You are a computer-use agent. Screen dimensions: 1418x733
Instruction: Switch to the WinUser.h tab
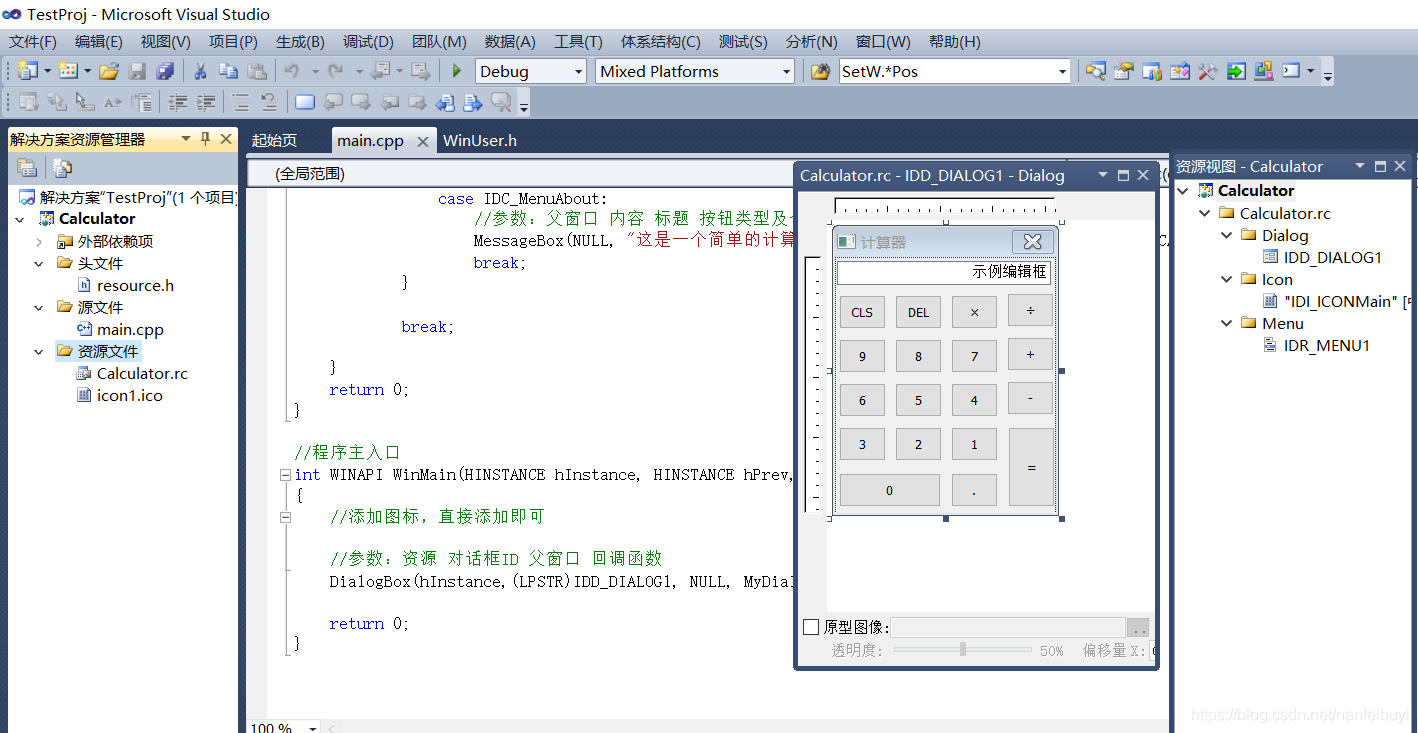pos(480,140)
